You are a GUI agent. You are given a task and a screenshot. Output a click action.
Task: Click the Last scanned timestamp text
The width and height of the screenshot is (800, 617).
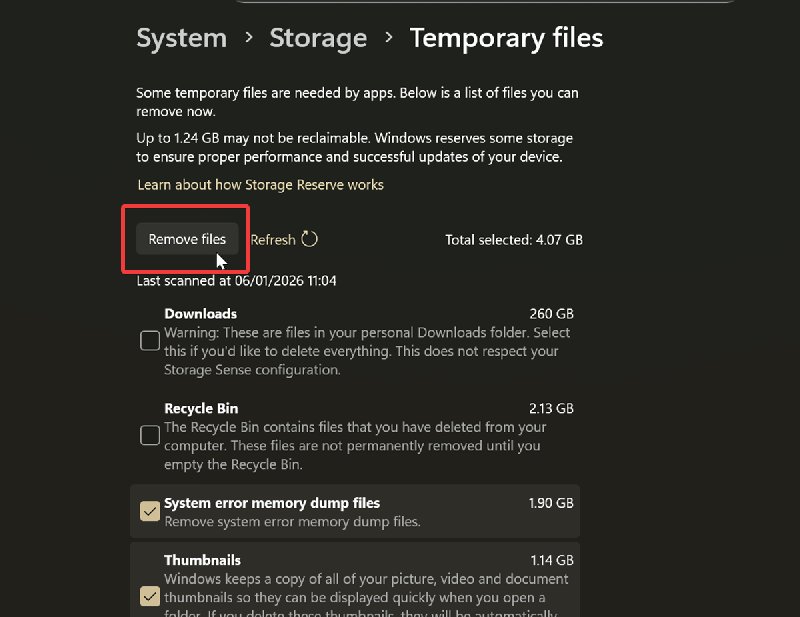(236, 281)
